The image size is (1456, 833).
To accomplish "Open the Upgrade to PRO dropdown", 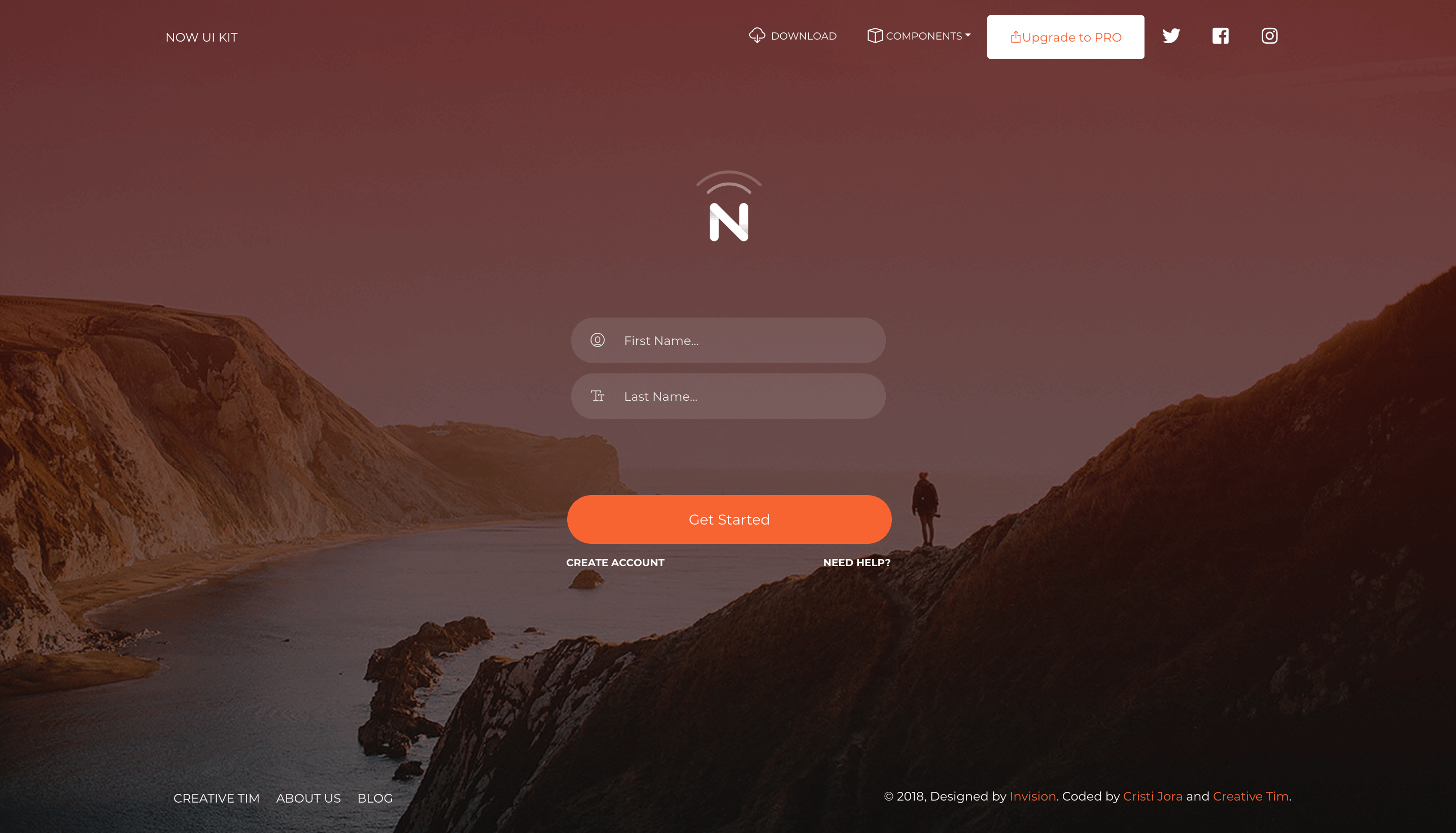I will click(x=1065, y=37).
